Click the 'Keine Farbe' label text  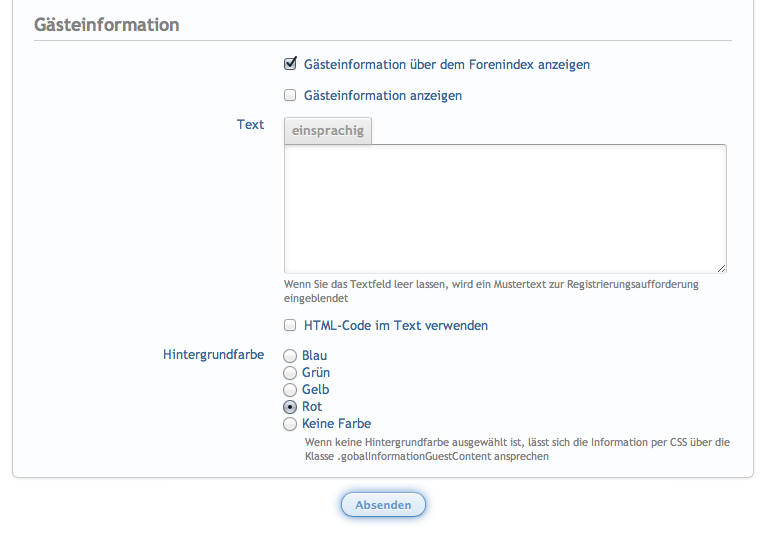click(x=336, y=424)
